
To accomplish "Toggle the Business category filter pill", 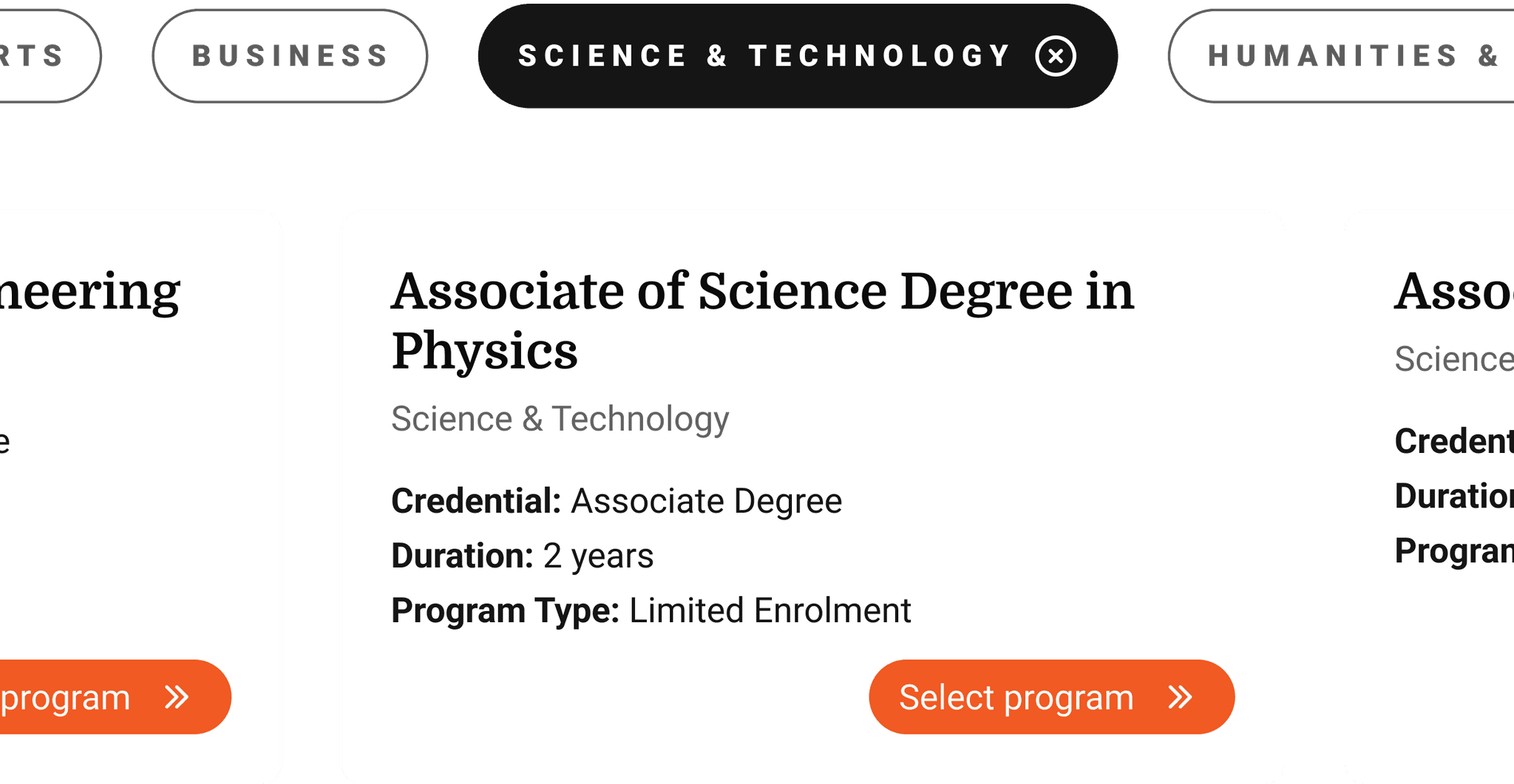I will pyautogui.click(x=290, y=56).
